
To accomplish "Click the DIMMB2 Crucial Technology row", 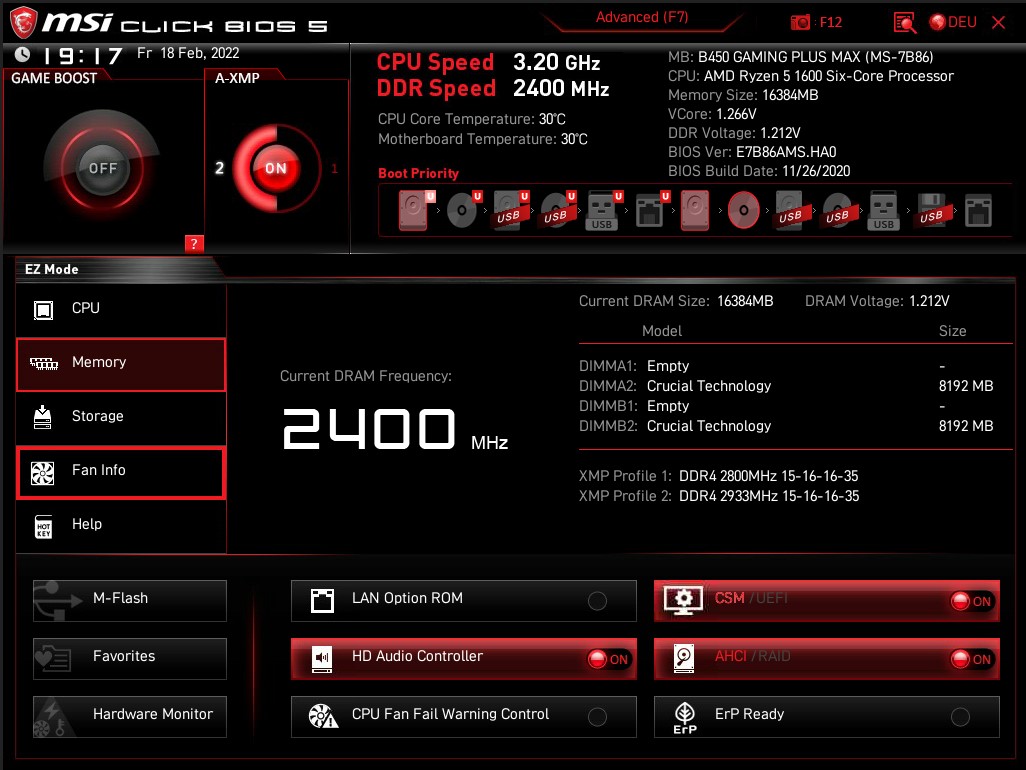I will pos(786,426).
